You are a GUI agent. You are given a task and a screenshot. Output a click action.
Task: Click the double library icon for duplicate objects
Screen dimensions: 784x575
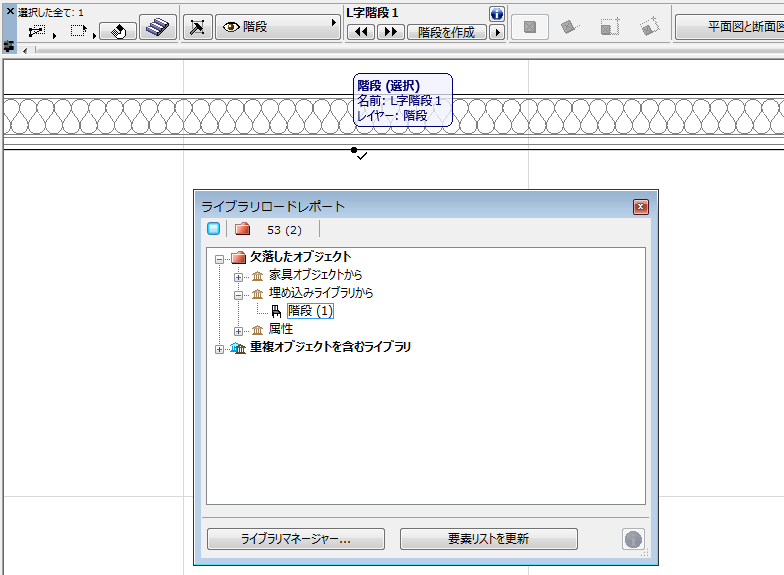coord(238,348)
